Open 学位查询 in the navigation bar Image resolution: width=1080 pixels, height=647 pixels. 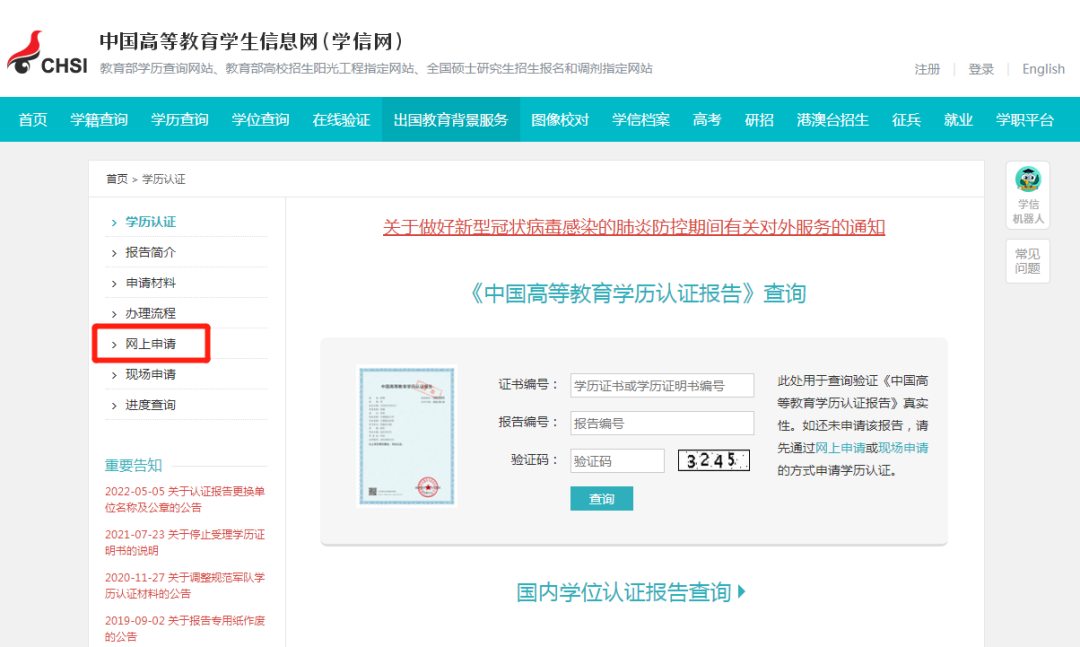pyautogui.click(x=260, y=120)
